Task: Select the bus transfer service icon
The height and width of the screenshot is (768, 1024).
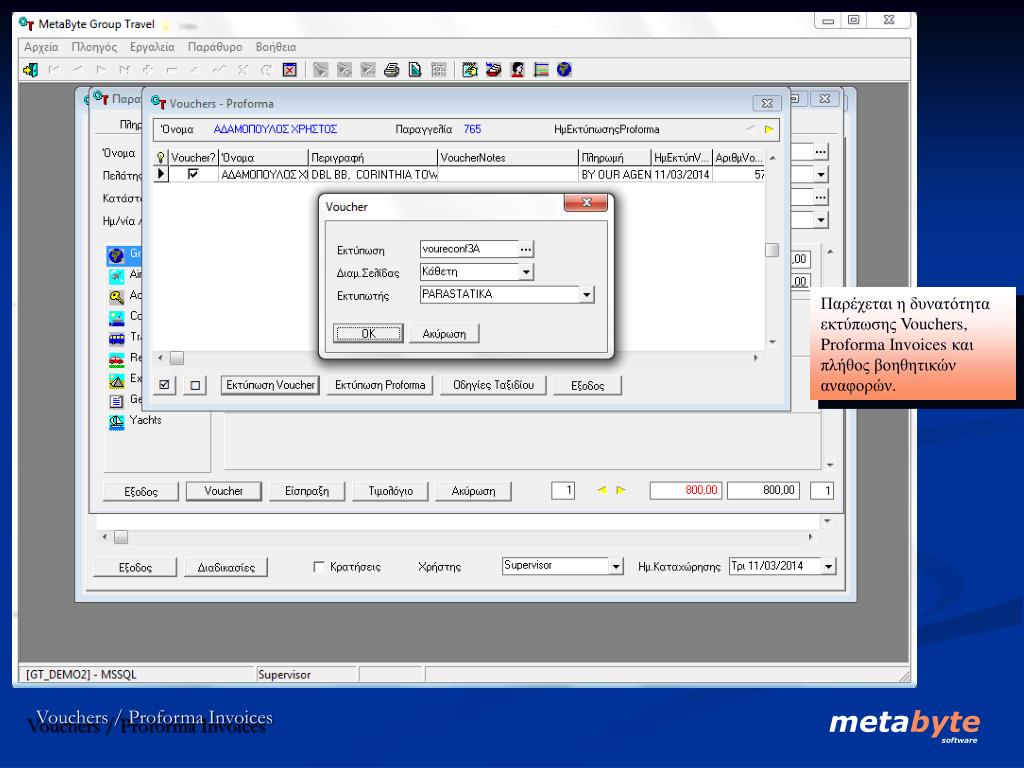Action: tap(116, 338)
